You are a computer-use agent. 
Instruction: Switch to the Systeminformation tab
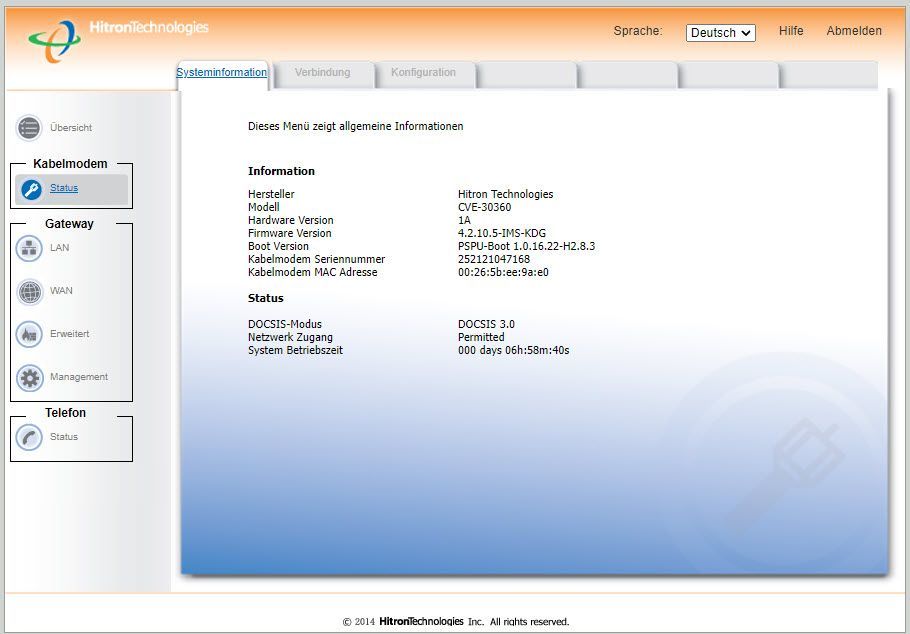(x=222, y=73)
